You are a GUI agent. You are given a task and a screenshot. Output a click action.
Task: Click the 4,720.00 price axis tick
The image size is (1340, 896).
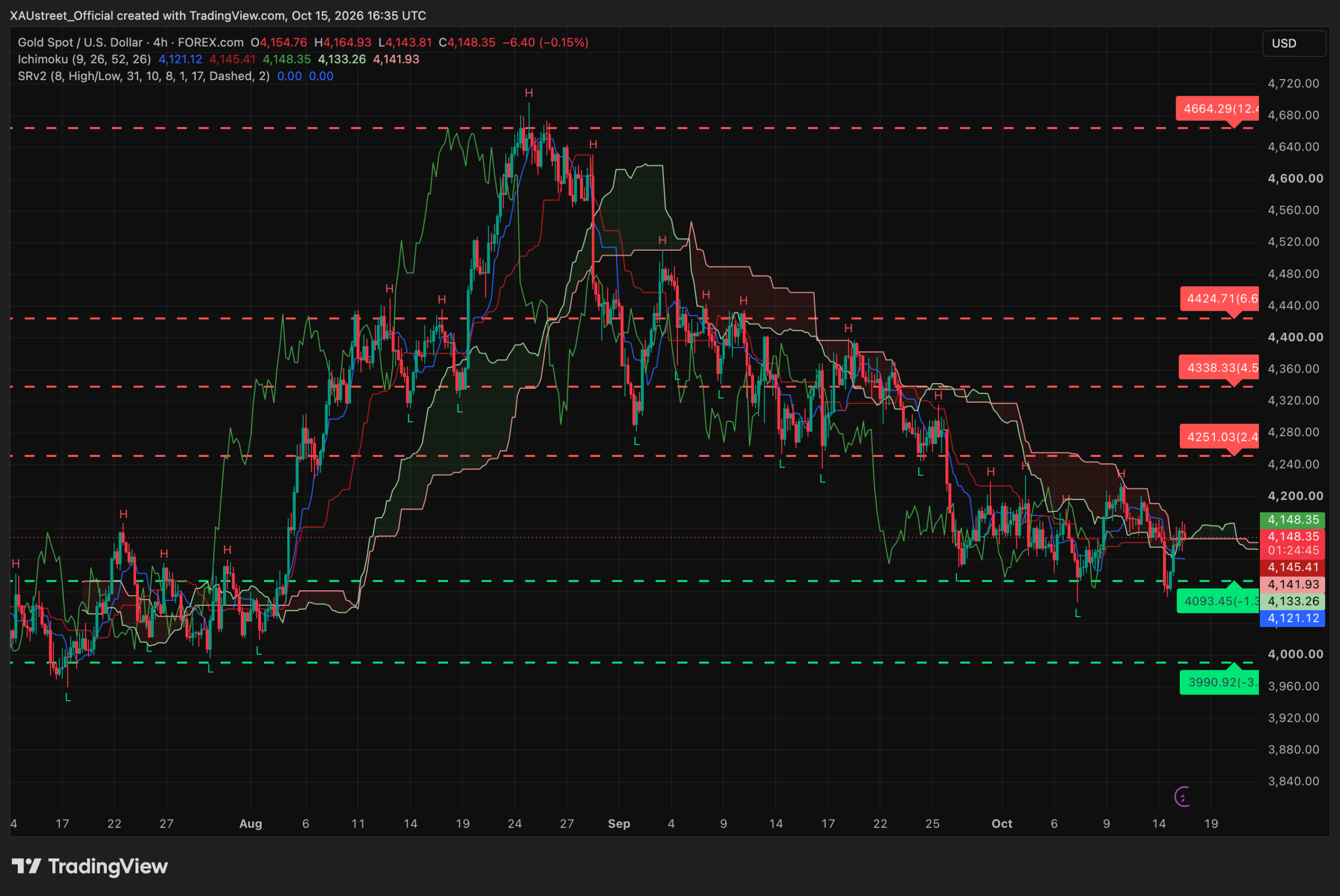click(1294, 83)
